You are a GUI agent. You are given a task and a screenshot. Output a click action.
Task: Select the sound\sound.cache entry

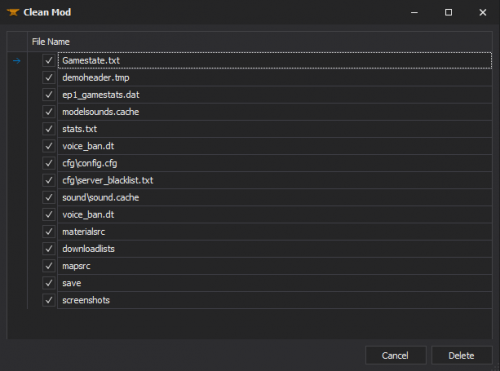tap(275, 197)
